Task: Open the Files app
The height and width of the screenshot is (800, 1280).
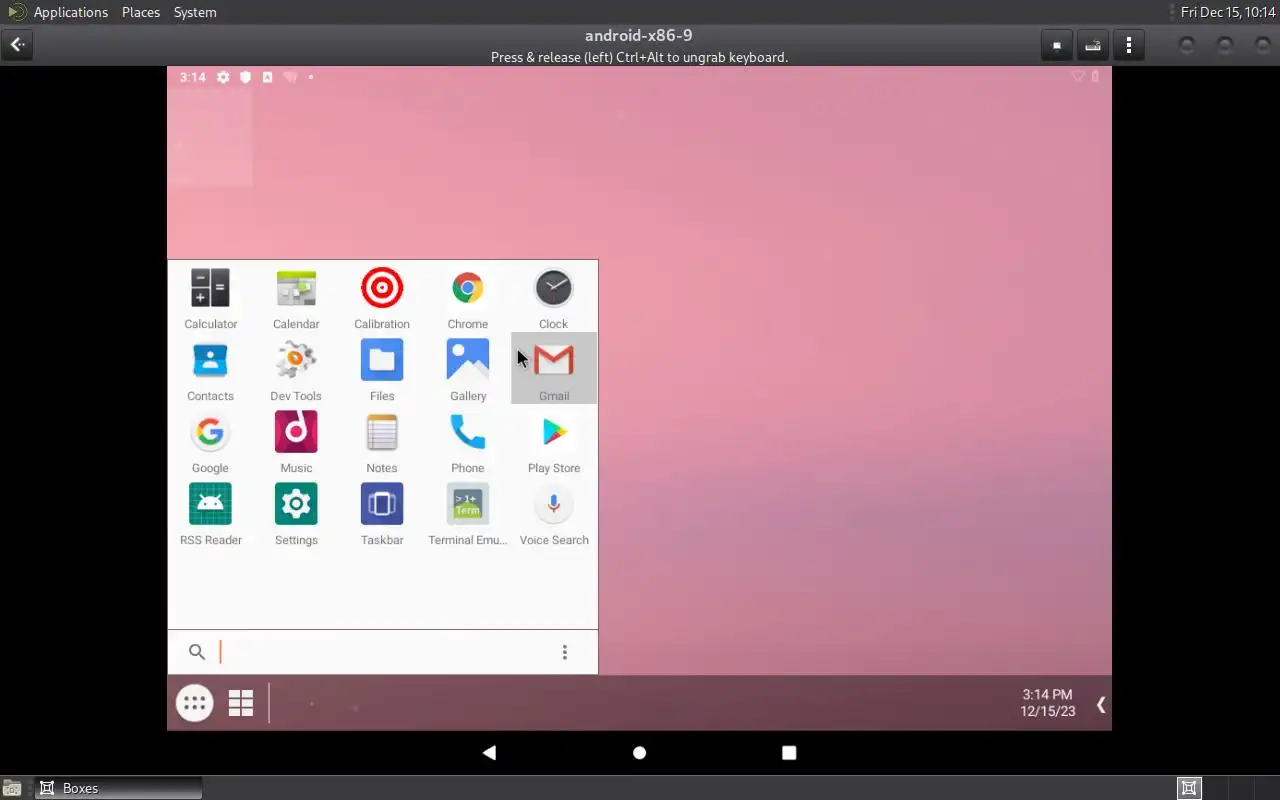Action: coord(382,370)
